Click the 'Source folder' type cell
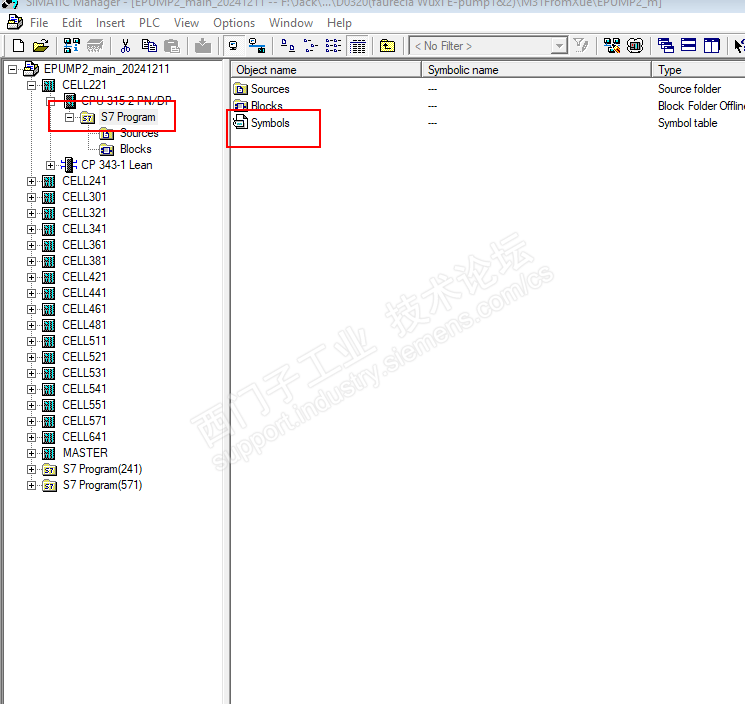Screen dimensions: 745x704 (689, 89)
